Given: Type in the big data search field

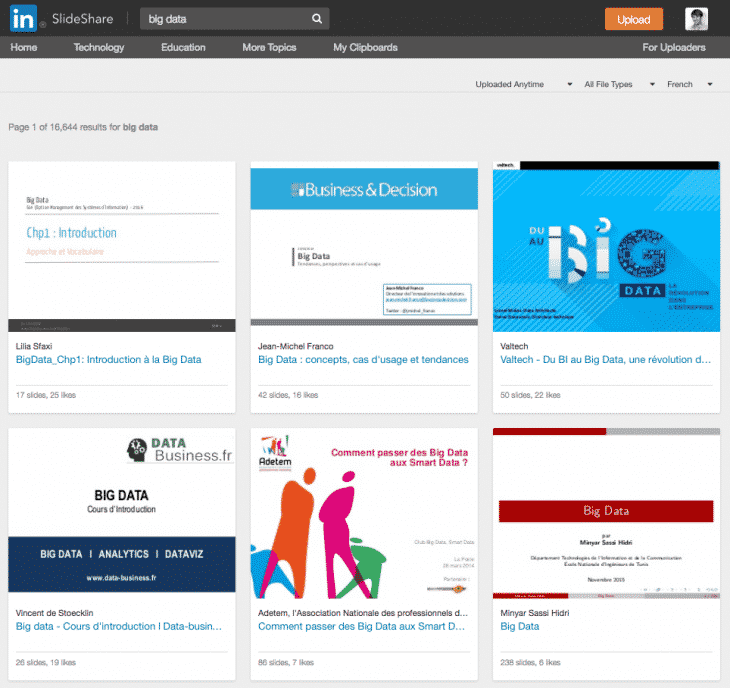Looking at the screenshot, I should pos(225,19).
